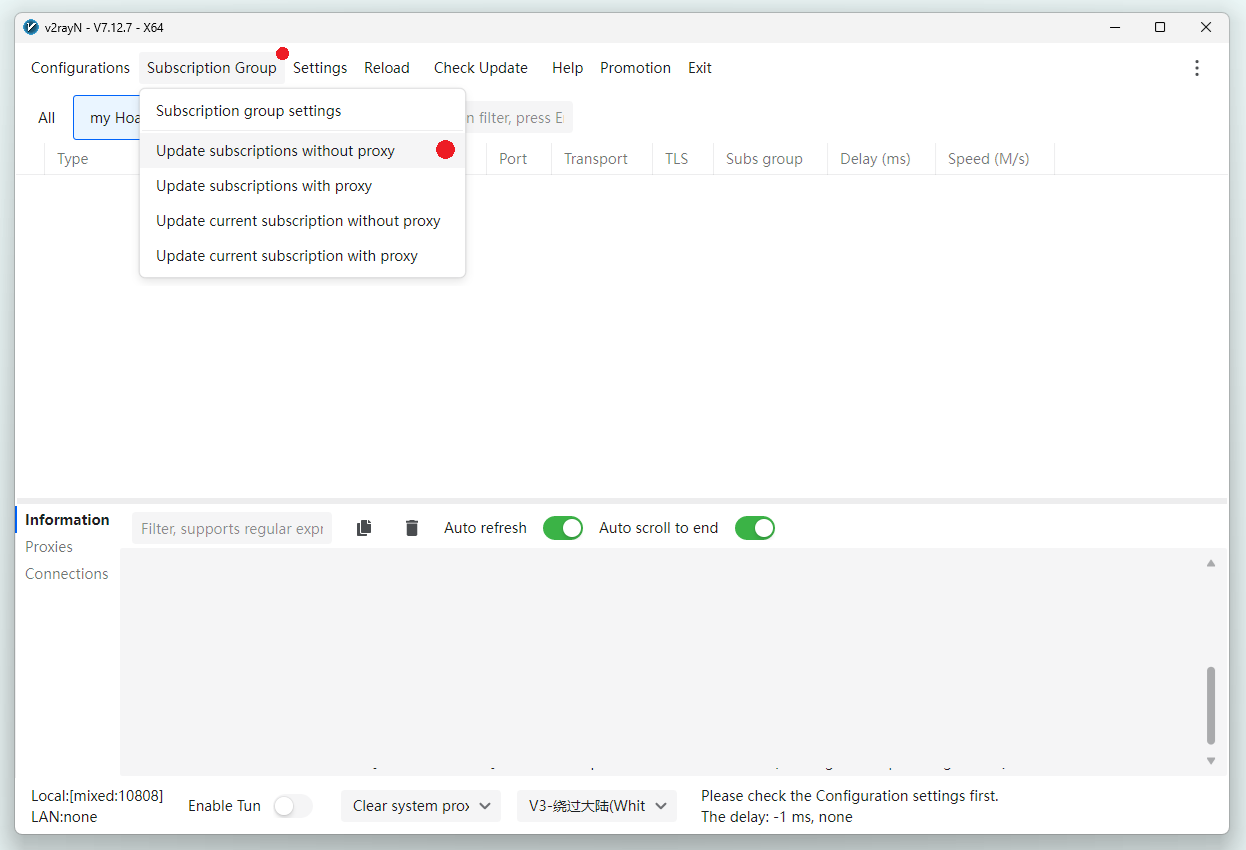Click the copy log icon
Viewport: 1246px width, 850px height.
click(364, 528)
